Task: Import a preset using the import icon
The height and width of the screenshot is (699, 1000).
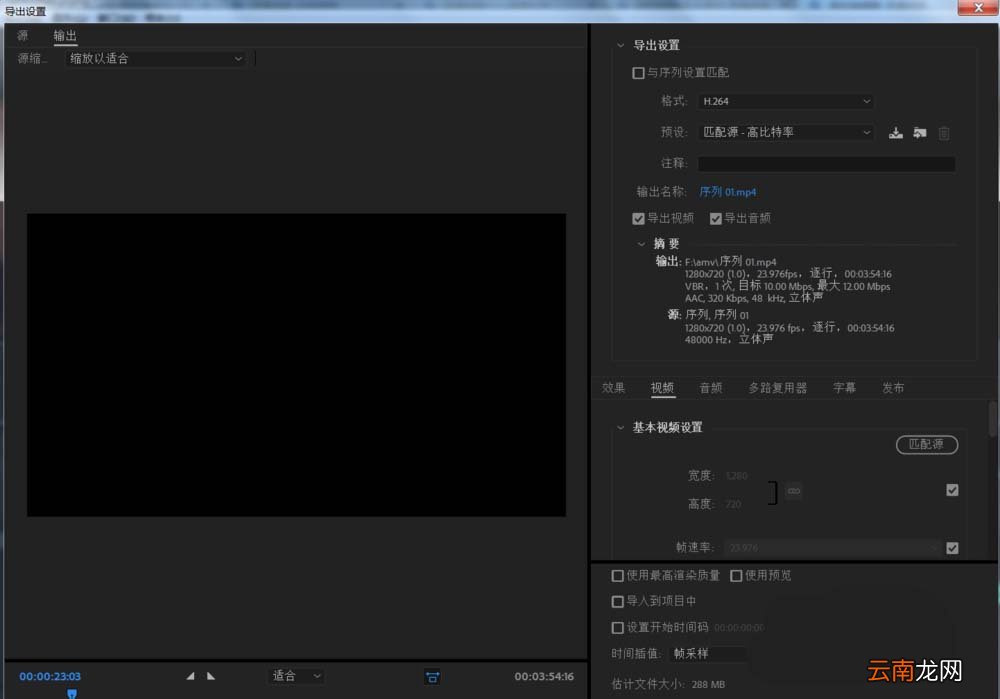Action: tap(920, 133)
